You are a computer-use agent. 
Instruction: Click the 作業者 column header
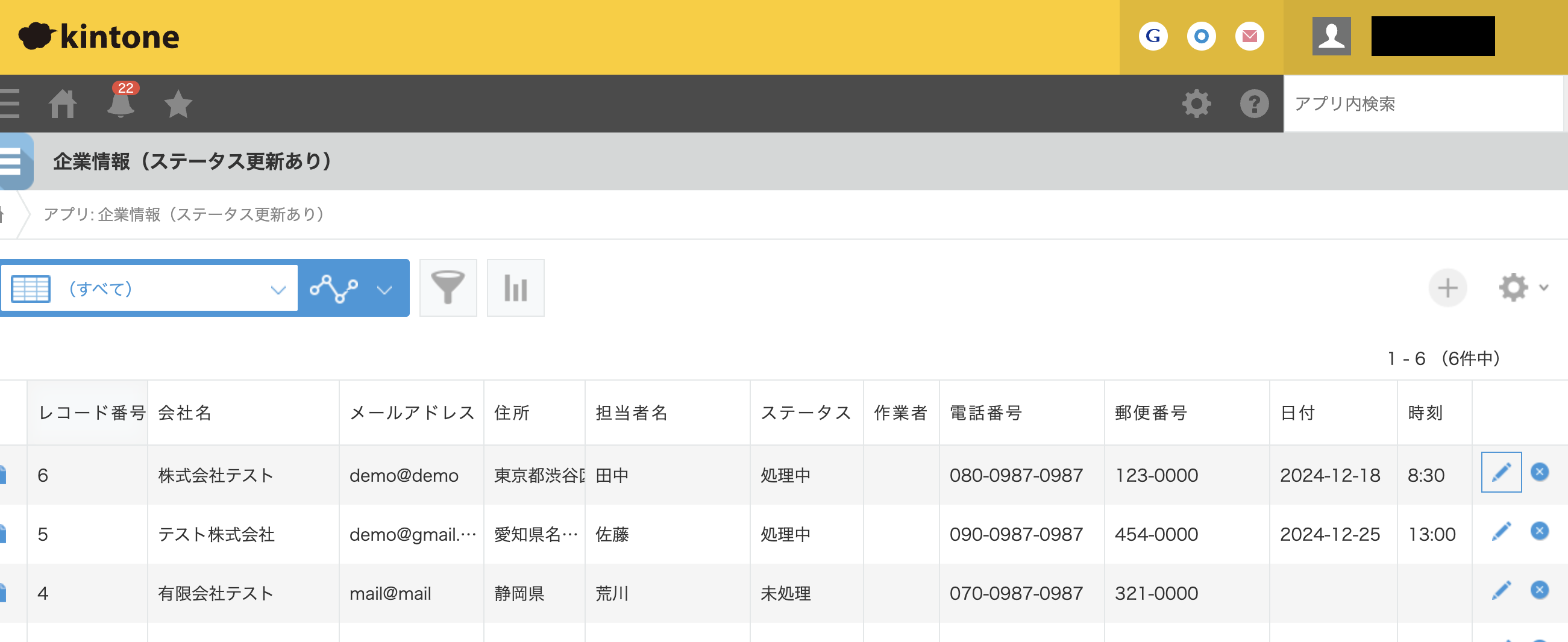900,413
